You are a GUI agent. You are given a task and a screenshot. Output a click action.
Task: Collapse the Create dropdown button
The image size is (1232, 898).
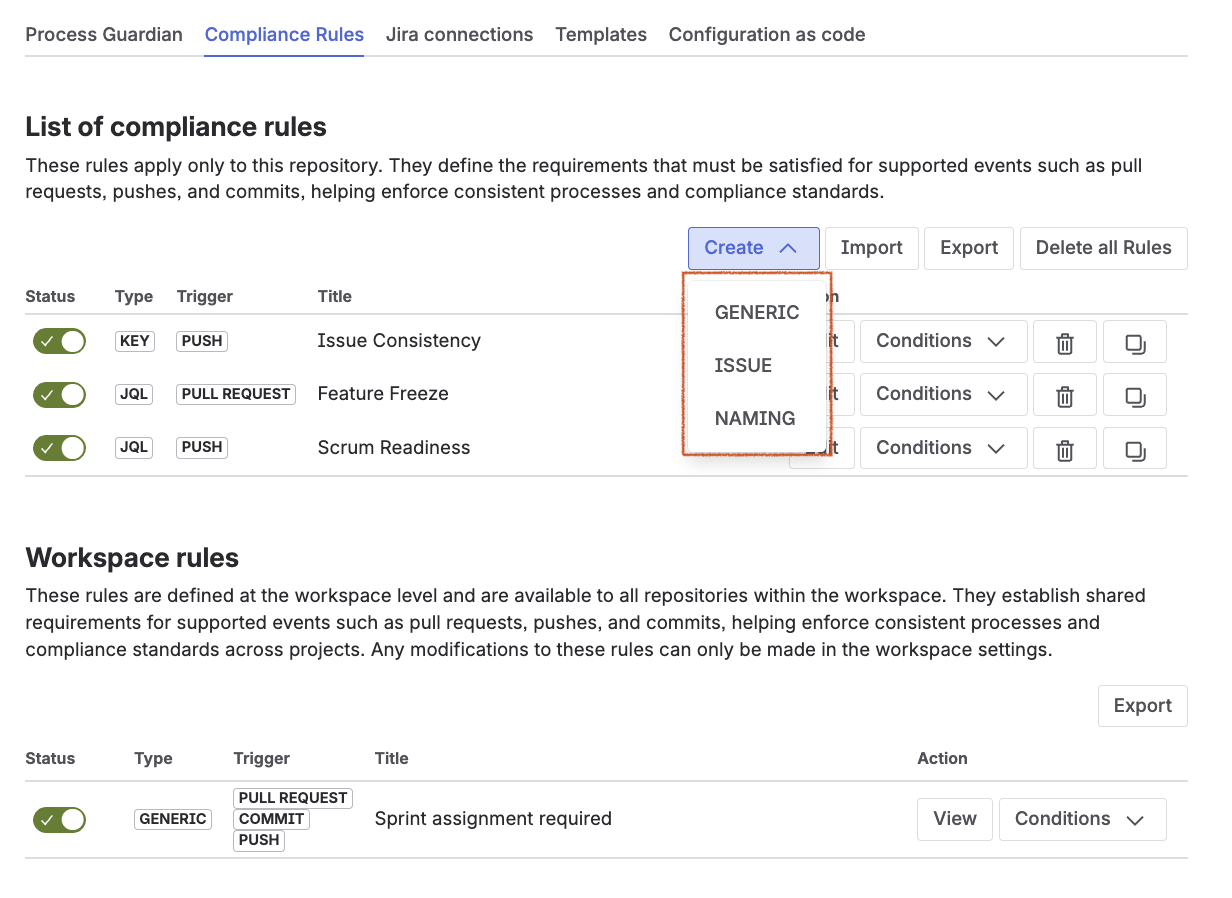click(x=753, y=248)
